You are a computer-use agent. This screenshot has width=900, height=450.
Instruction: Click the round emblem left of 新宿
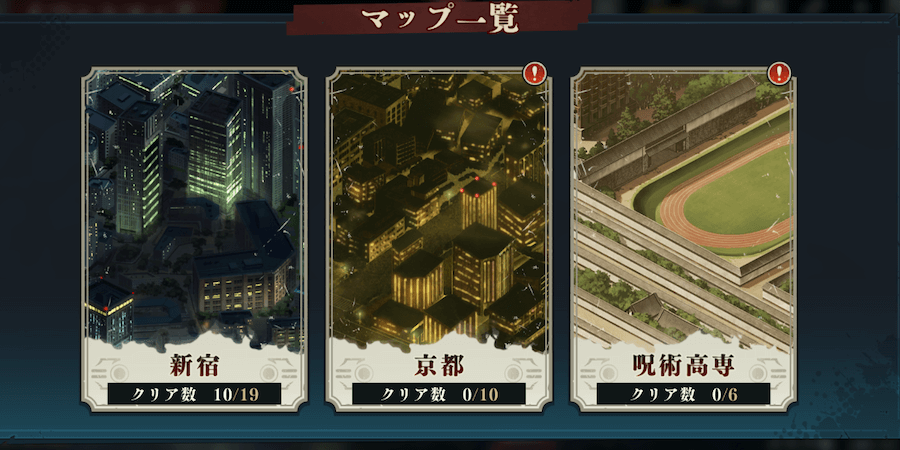(119, 373)
